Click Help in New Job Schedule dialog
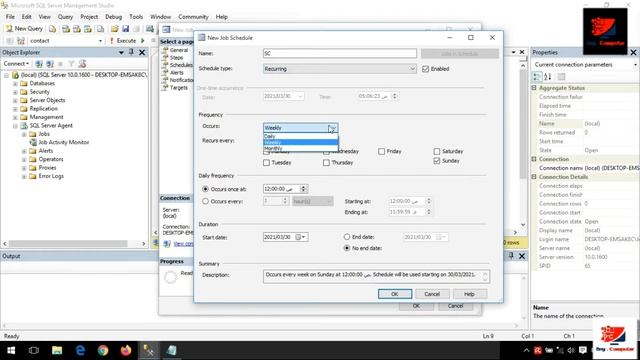This screenshot has height=360, width=640. pos(469,294)
